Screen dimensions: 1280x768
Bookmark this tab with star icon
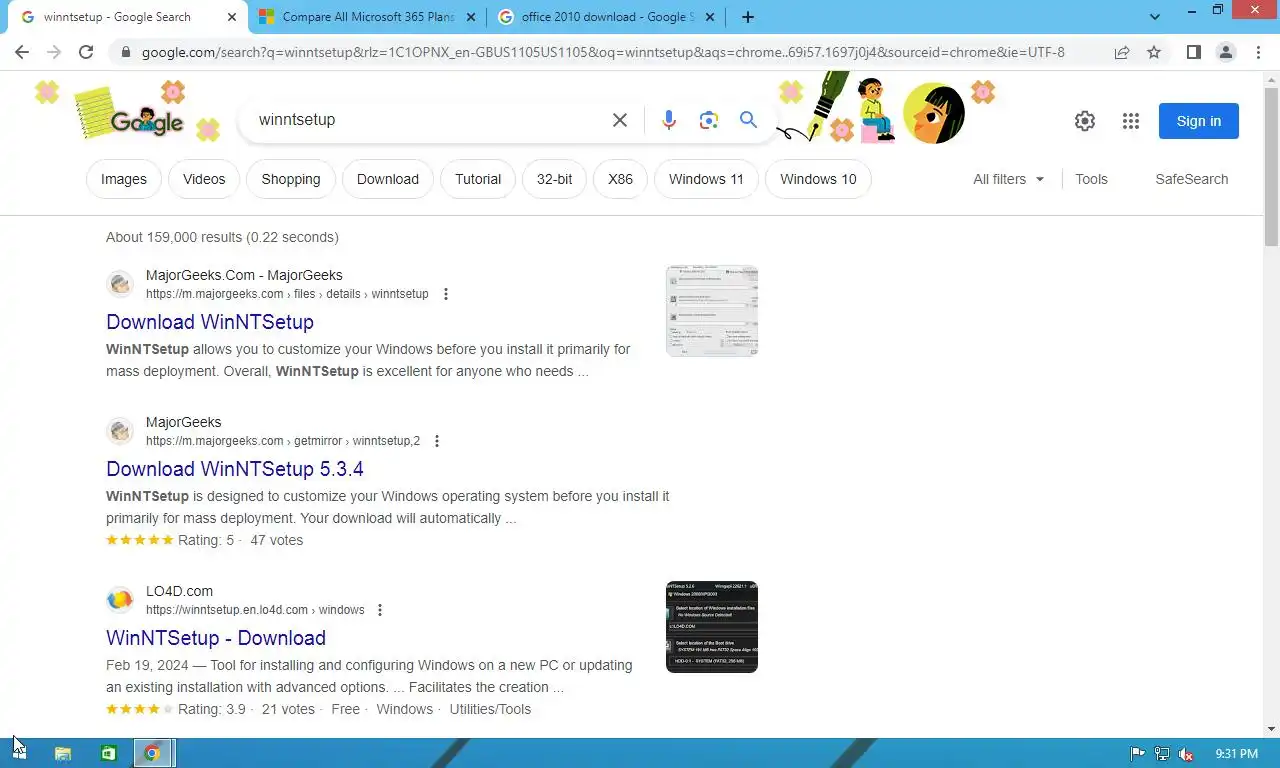coord(1154,52)
